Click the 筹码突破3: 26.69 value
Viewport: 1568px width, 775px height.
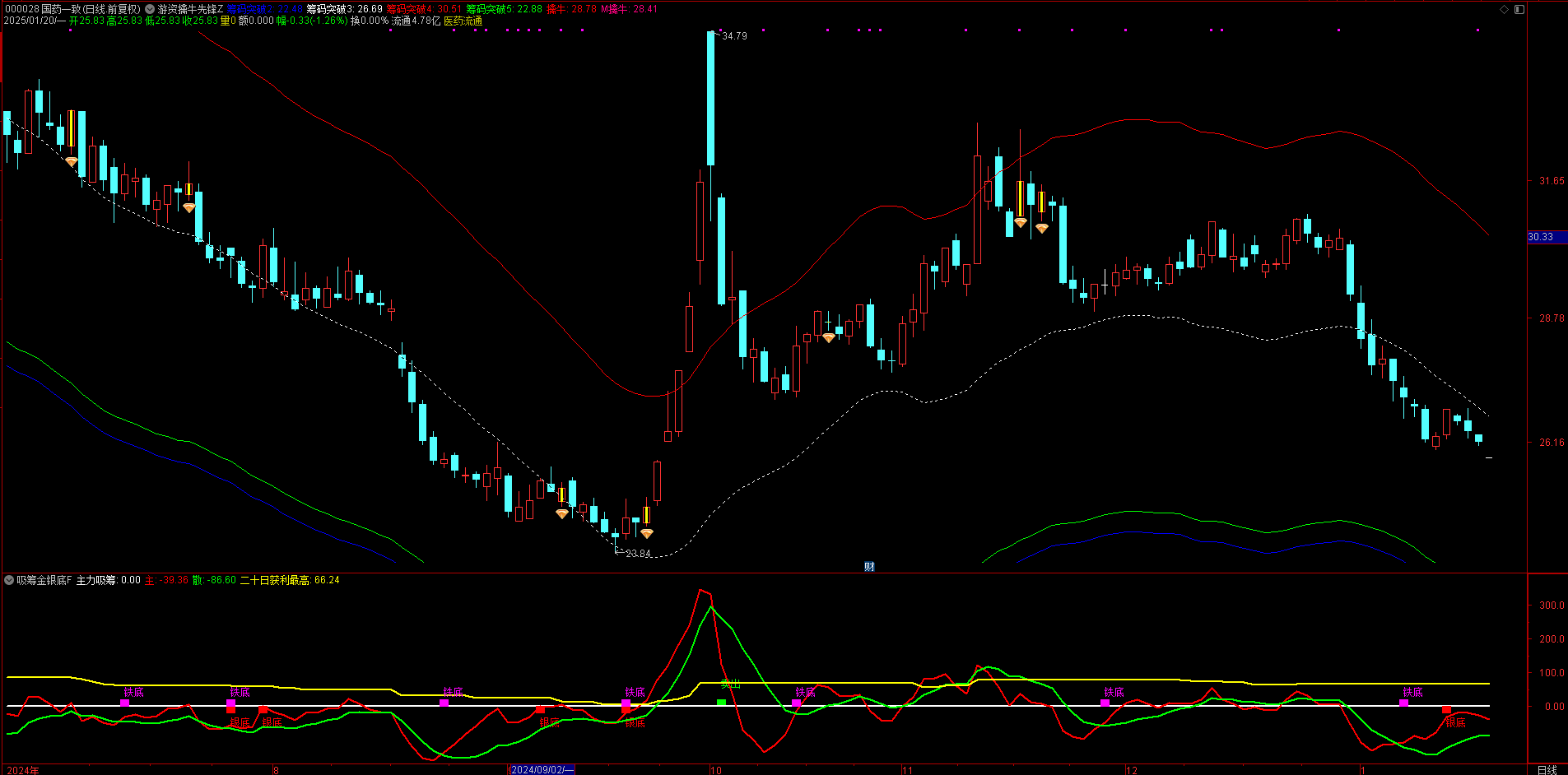coord(344,9)
